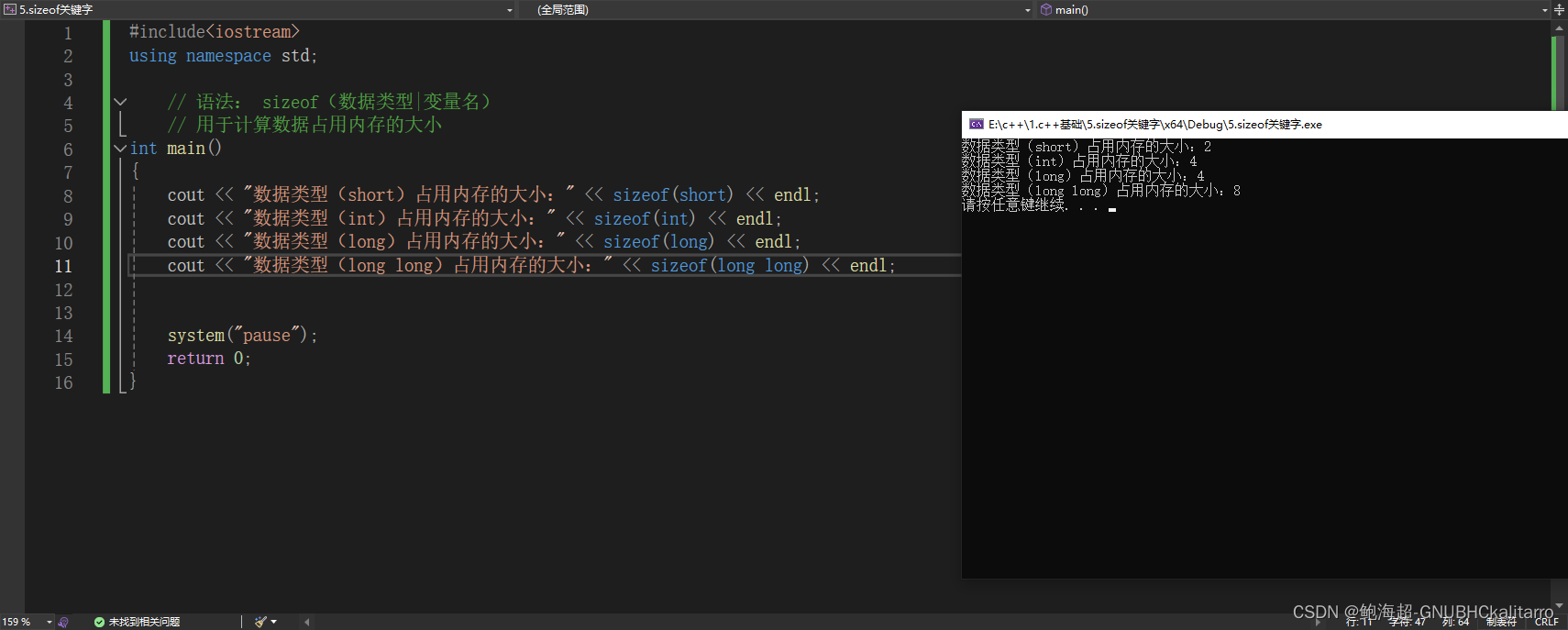Open the 159 % zoom level dropdown
This screenshot has width=1568, height=630.
tap(50, 622)
